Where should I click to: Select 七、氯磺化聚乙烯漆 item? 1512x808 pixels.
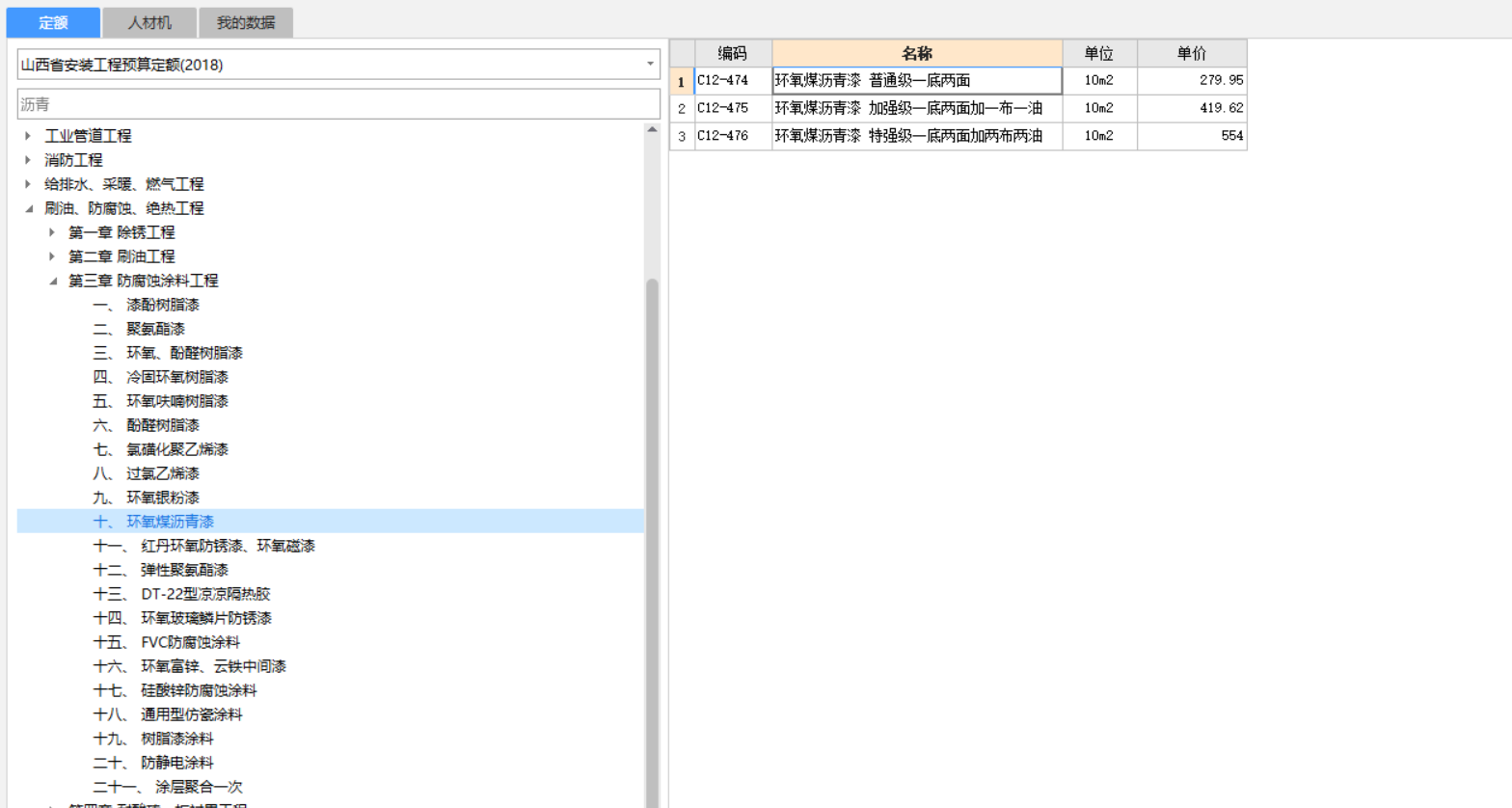click(x=161, y=449)
